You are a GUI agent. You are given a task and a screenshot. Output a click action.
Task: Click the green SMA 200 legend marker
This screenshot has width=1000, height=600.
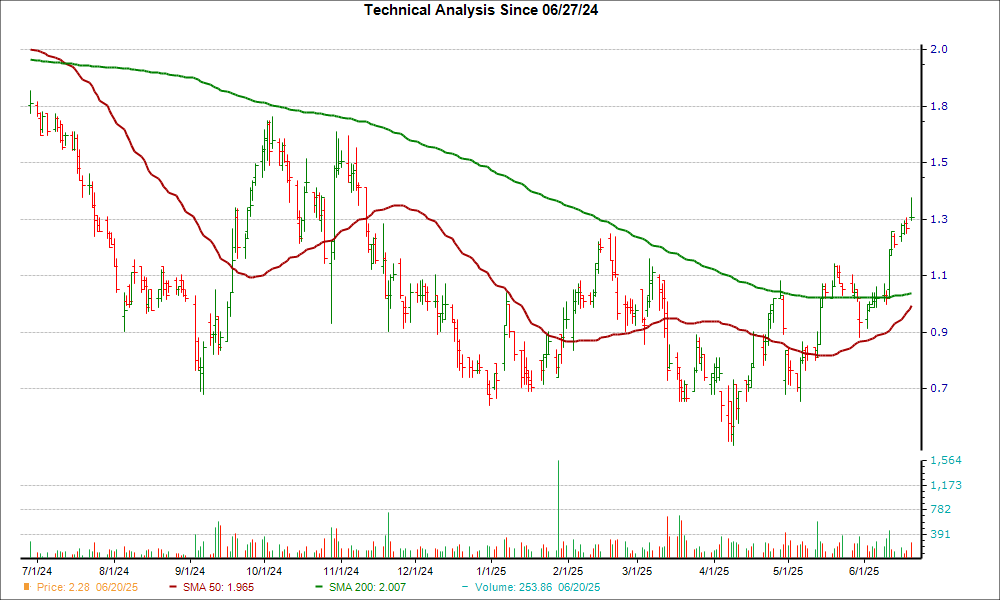point(319,587)
